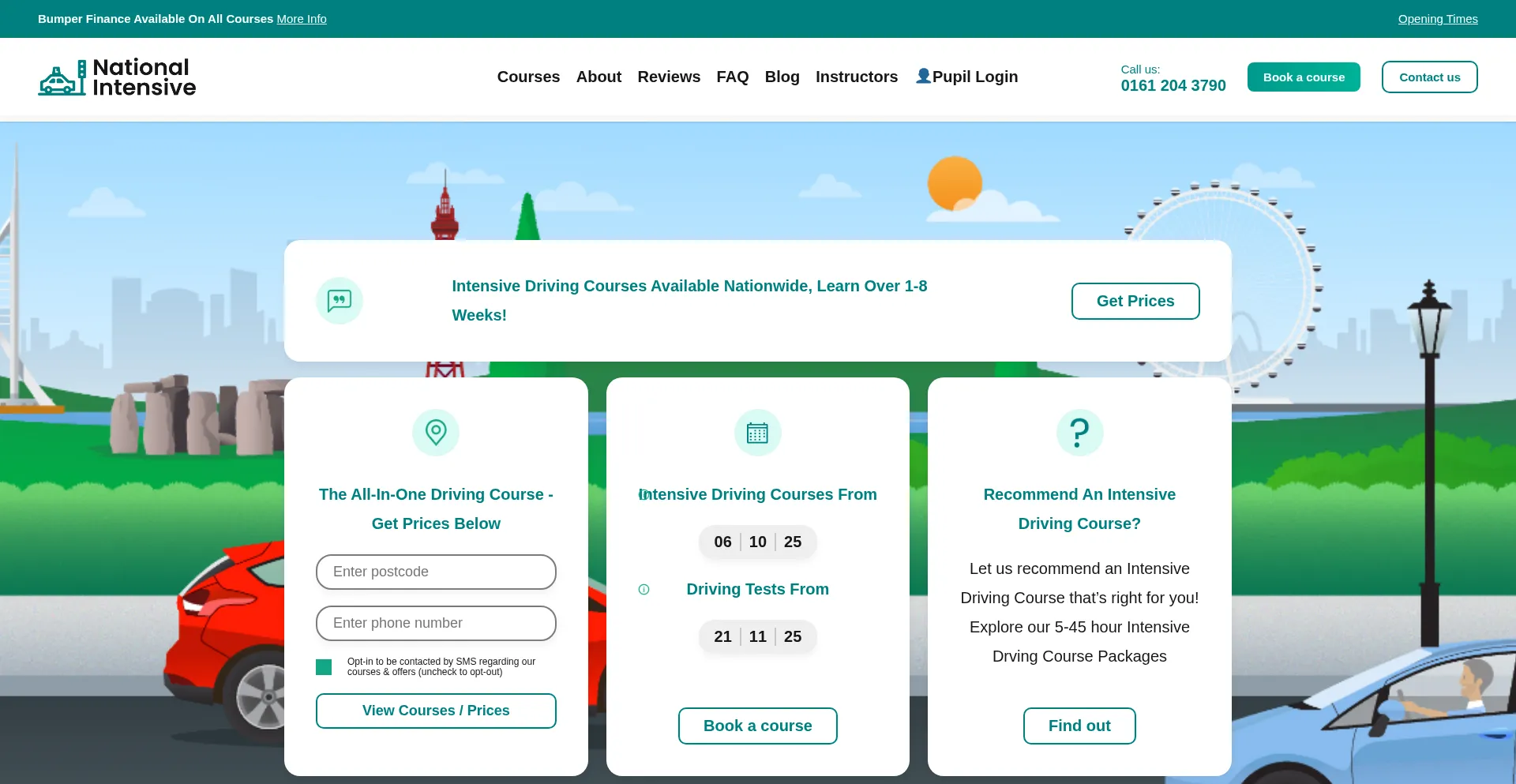Click the 06 10 25 course date

(758, 542)
